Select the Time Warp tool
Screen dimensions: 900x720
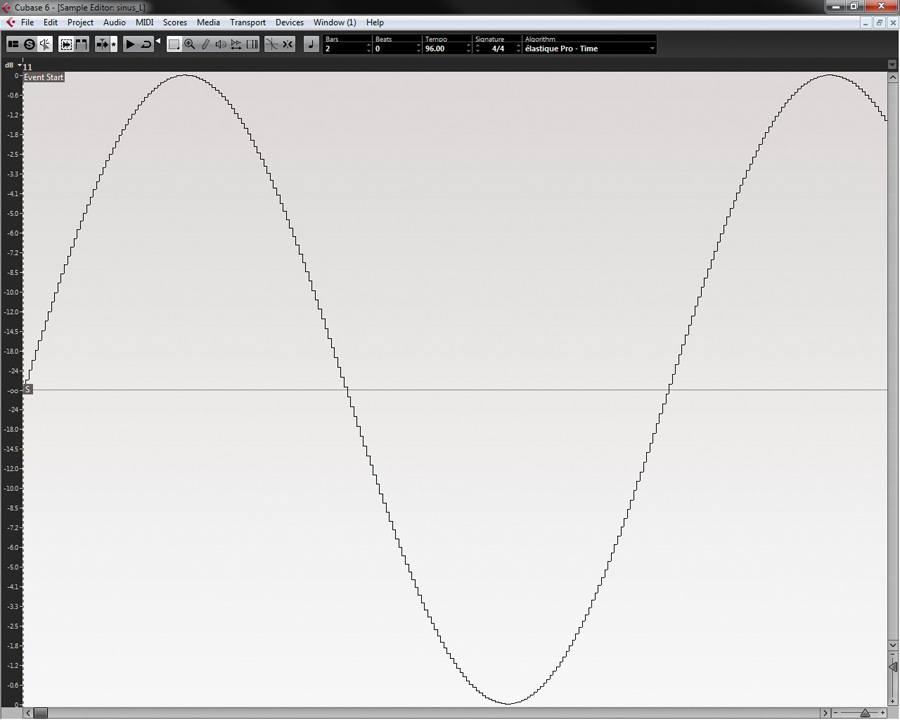(251, 44)
